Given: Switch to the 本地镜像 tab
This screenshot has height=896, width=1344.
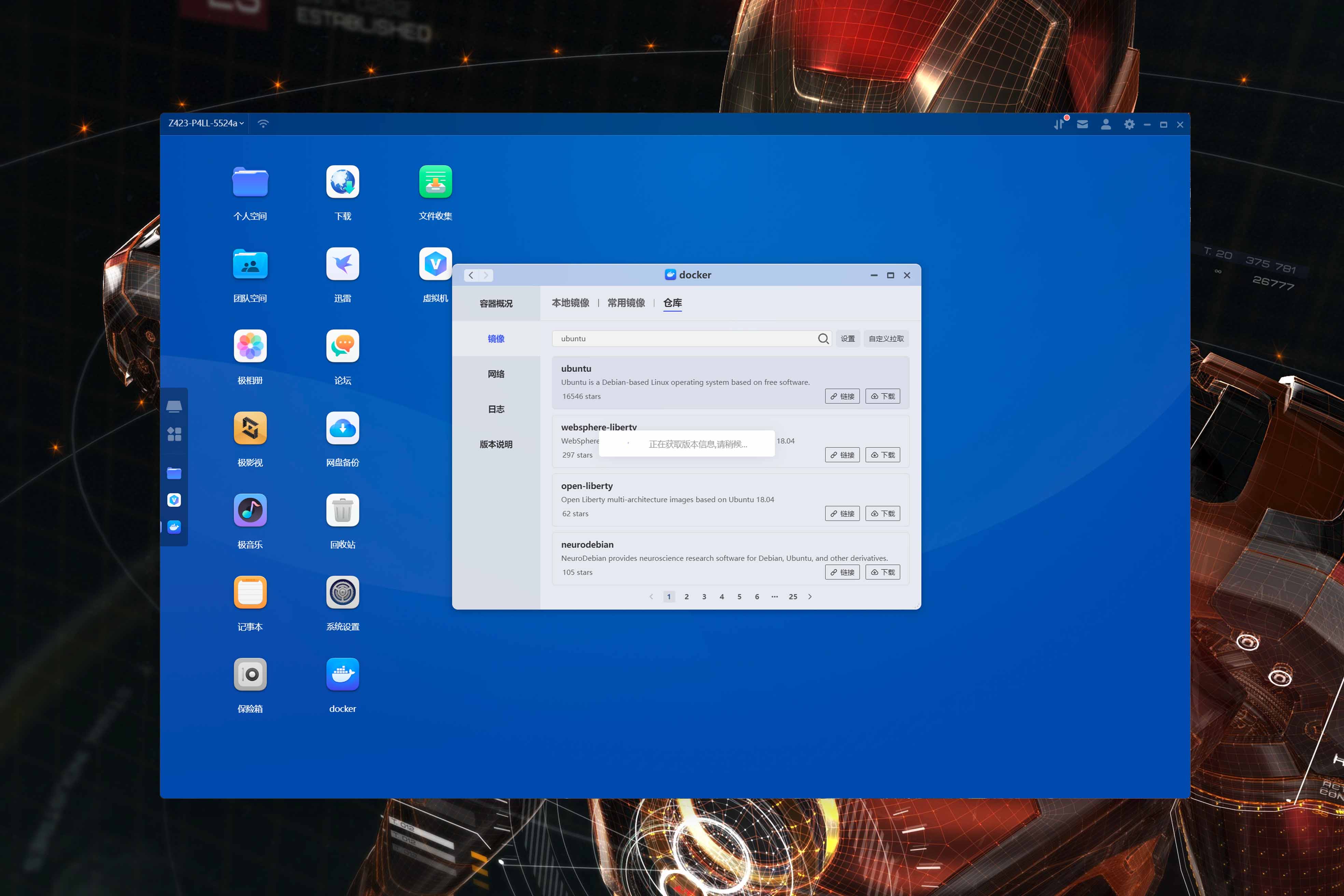Looking at the screenshot, I should pos(570,303).
